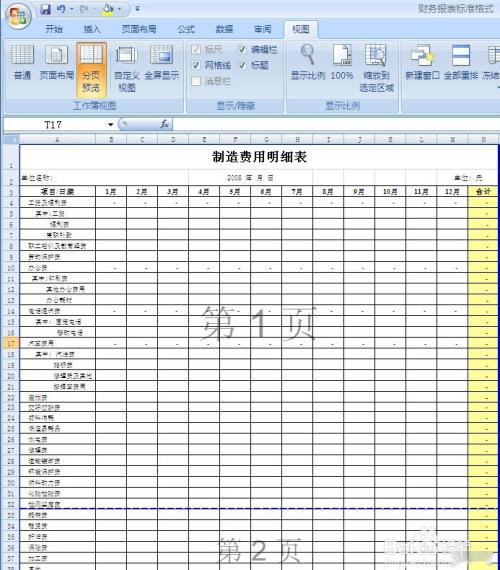The width and height of the screenshot is (500, 570).
Task: Open the 显示比例 zoom dialog
Action: coord(308,63)
